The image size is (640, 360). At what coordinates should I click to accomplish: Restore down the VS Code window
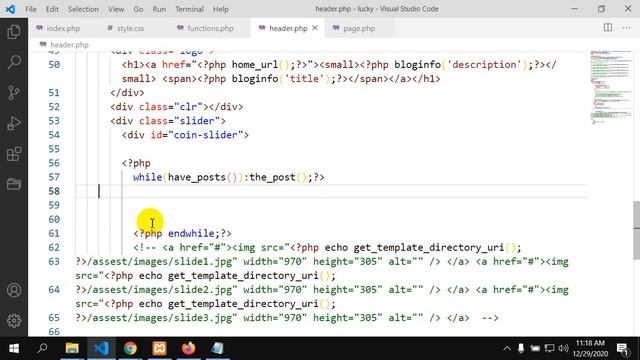pyautogui.click(x=601, y=9)
